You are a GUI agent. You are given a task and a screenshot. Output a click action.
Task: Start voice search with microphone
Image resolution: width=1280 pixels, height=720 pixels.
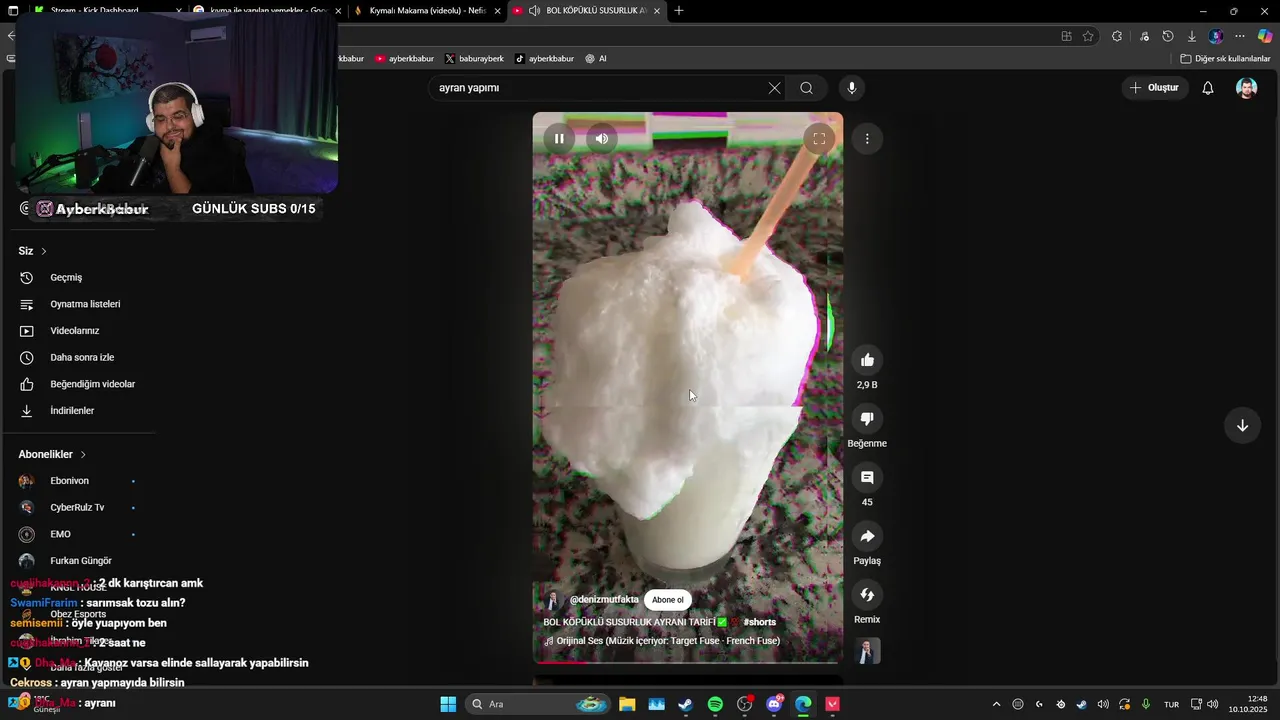click(852, 88)
